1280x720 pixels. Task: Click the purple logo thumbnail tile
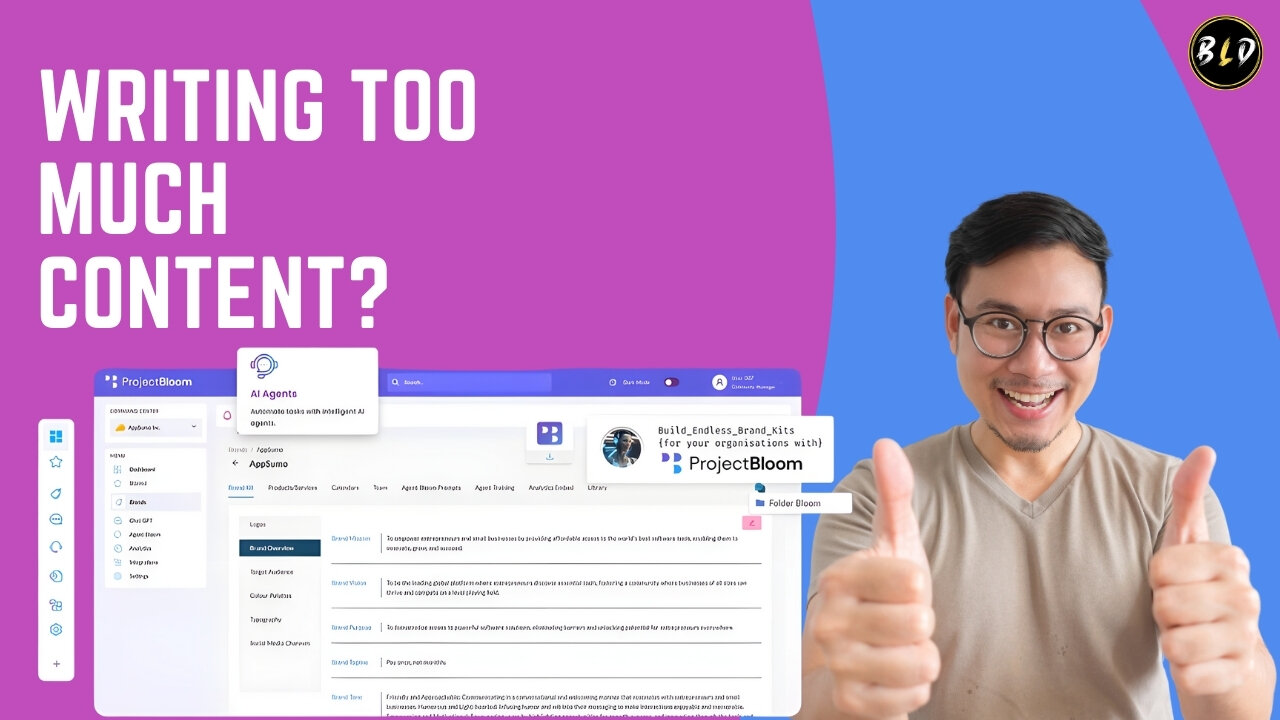[x=549, y=433]
